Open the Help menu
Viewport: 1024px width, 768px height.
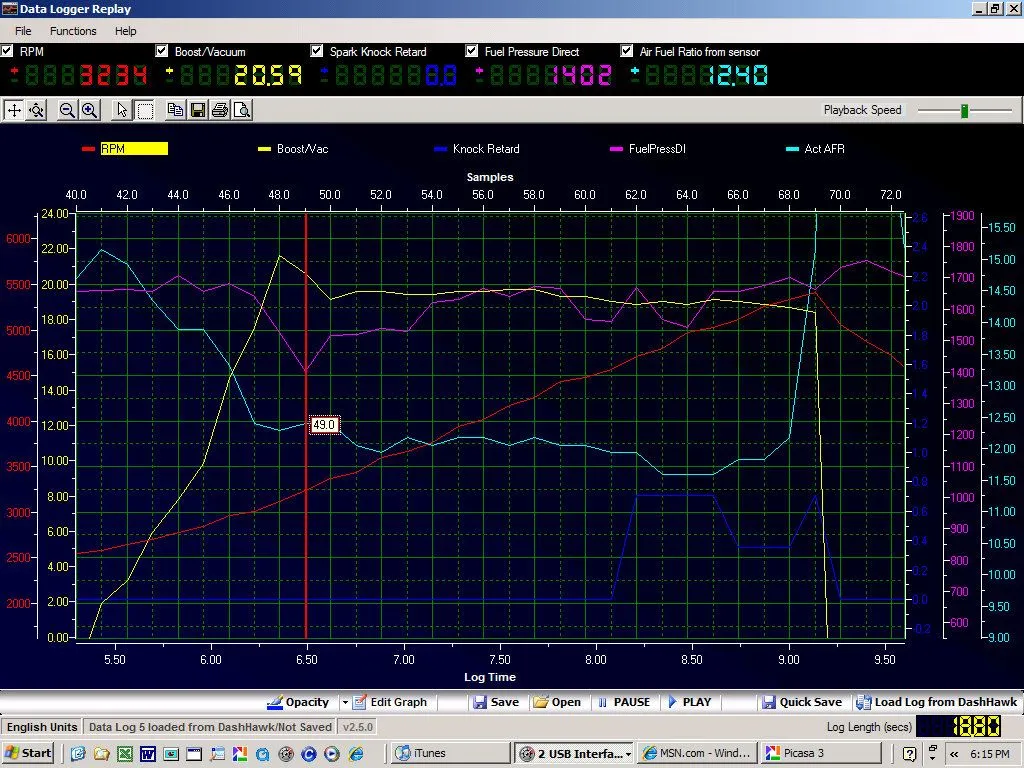click(x=125, y=31)
